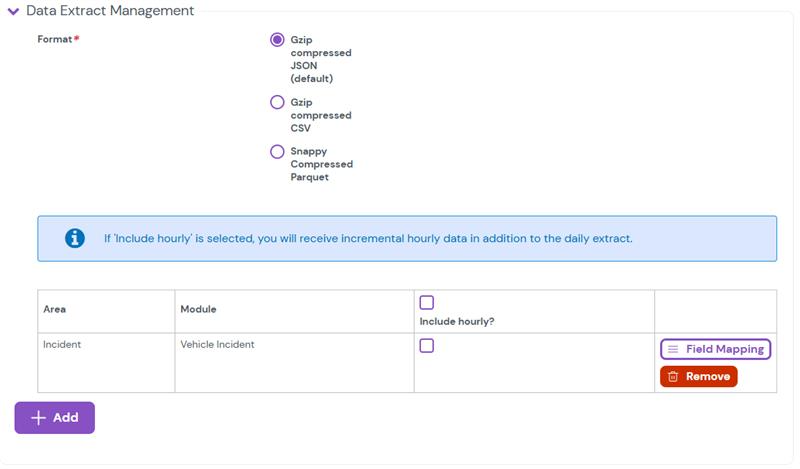The image size is (800, 469).
Task: Click the blue info icon in banner
Action: pyautogui.click(x=74, y=239)
